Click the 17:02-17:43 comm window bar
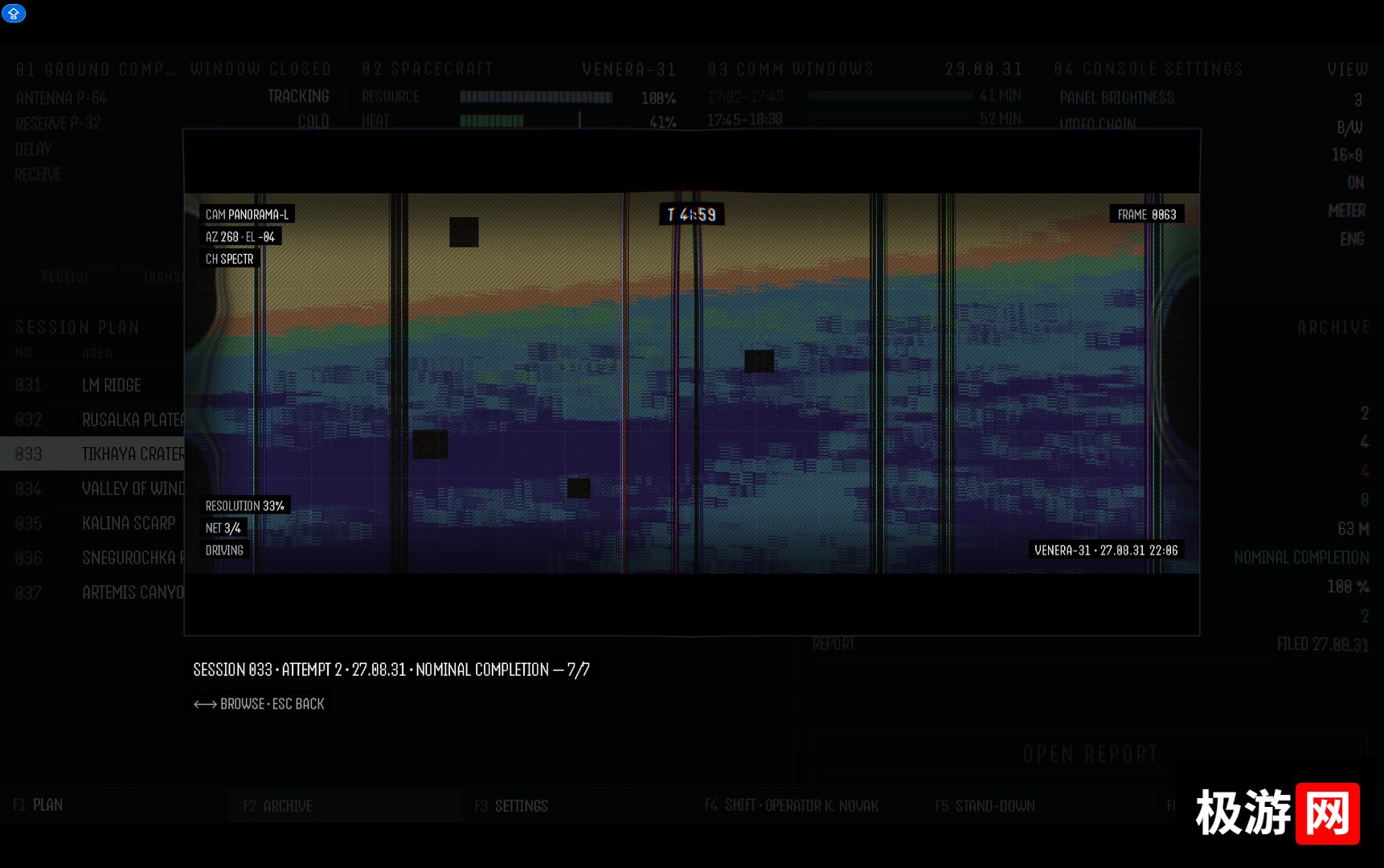Screen dimensions: 1384x868 pos(890,96)
